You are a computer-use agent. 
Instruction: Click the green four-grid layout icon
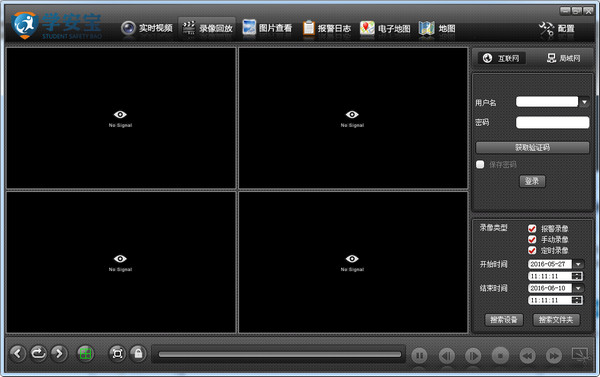pos(85,353)
